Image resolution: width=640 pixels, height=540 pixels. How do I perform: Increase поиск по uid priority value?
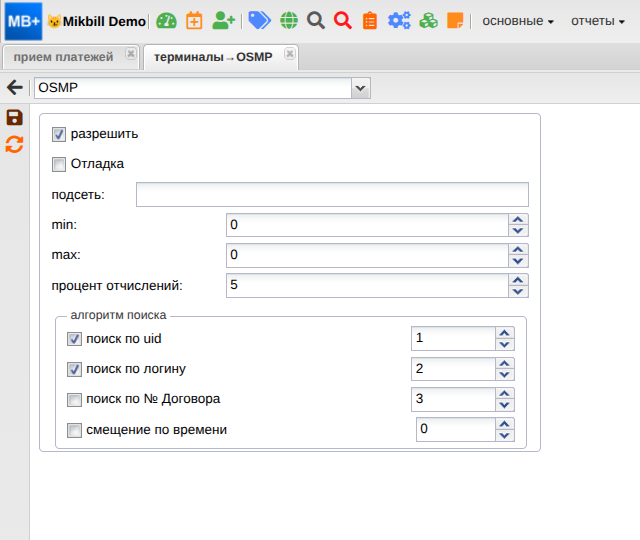(x=505, y=333)
